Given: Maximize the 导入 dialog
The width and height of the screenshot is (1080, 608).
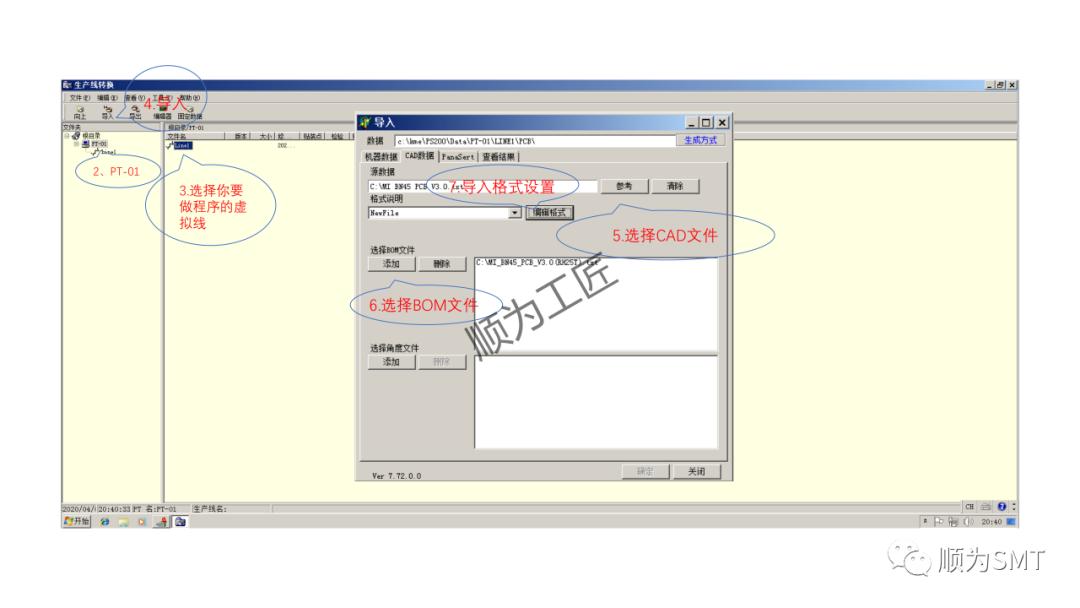Looking at the screenshot, I should point(705,123).
